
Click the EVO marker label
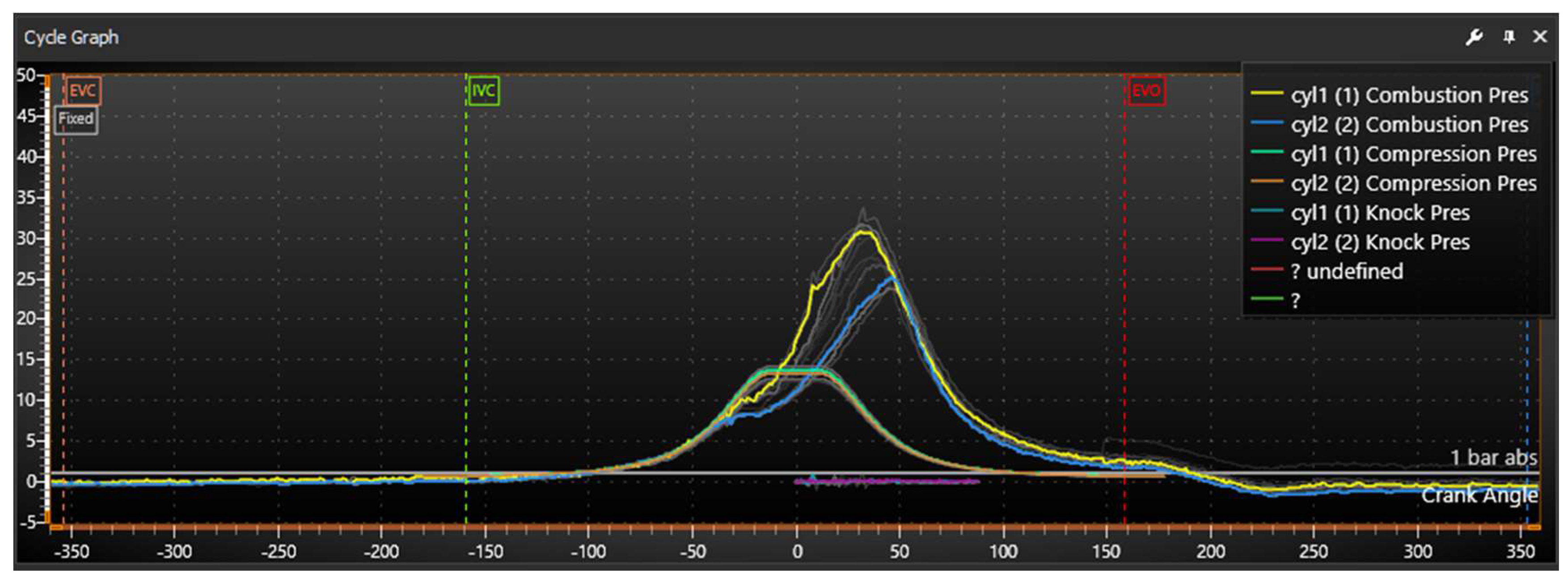pos(1146,91)
